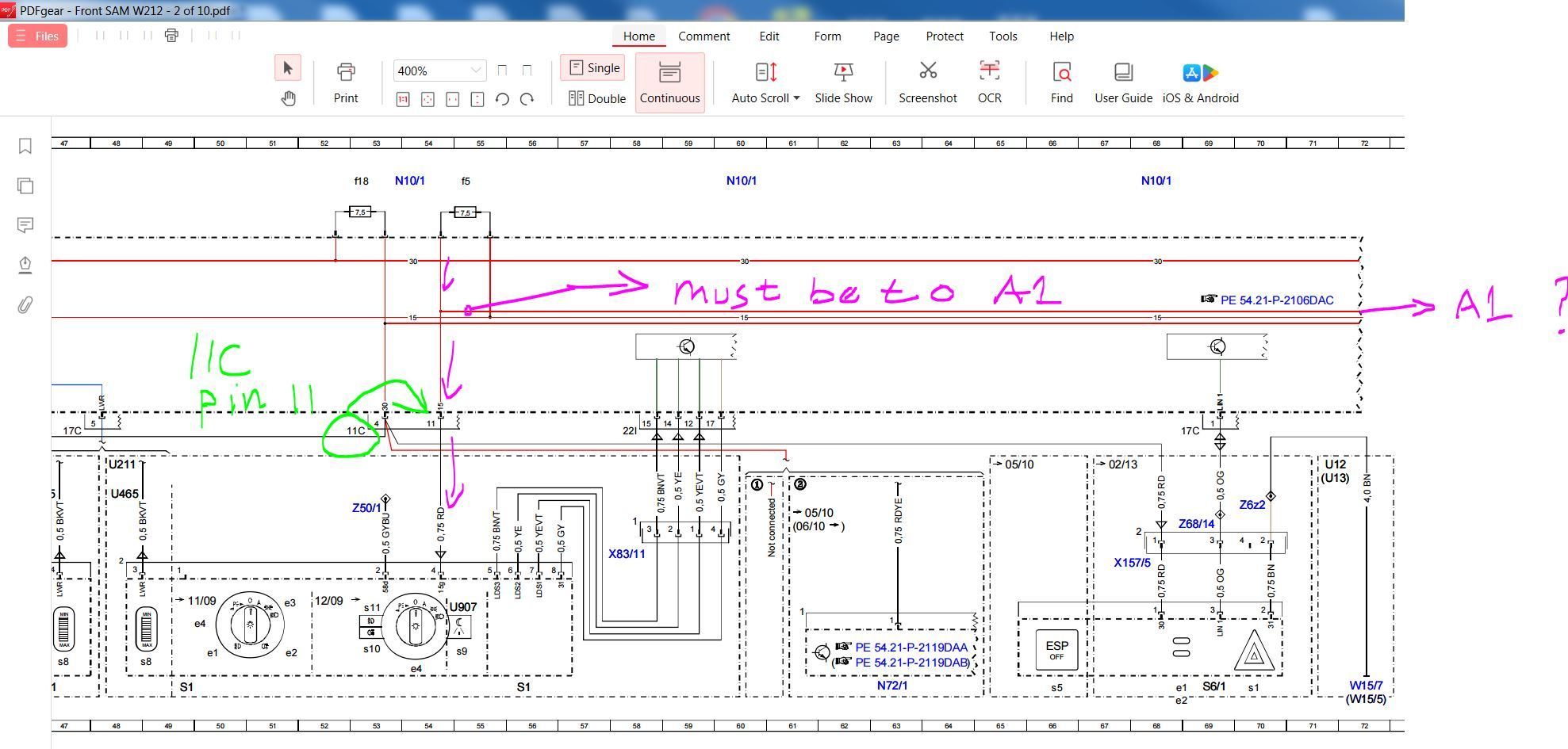Expand the Auto Scroll options arrow

pyautogui.click(x=796, y=98)
